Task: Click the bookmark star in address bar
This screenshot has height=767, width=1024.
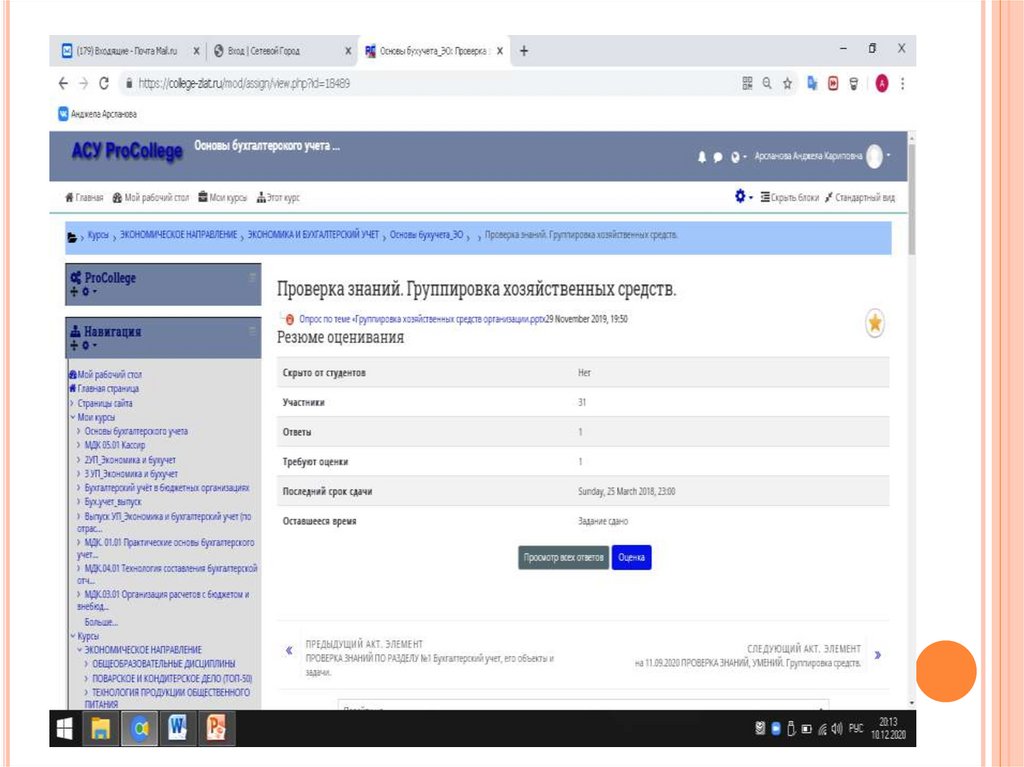Action: coord(789,84)
